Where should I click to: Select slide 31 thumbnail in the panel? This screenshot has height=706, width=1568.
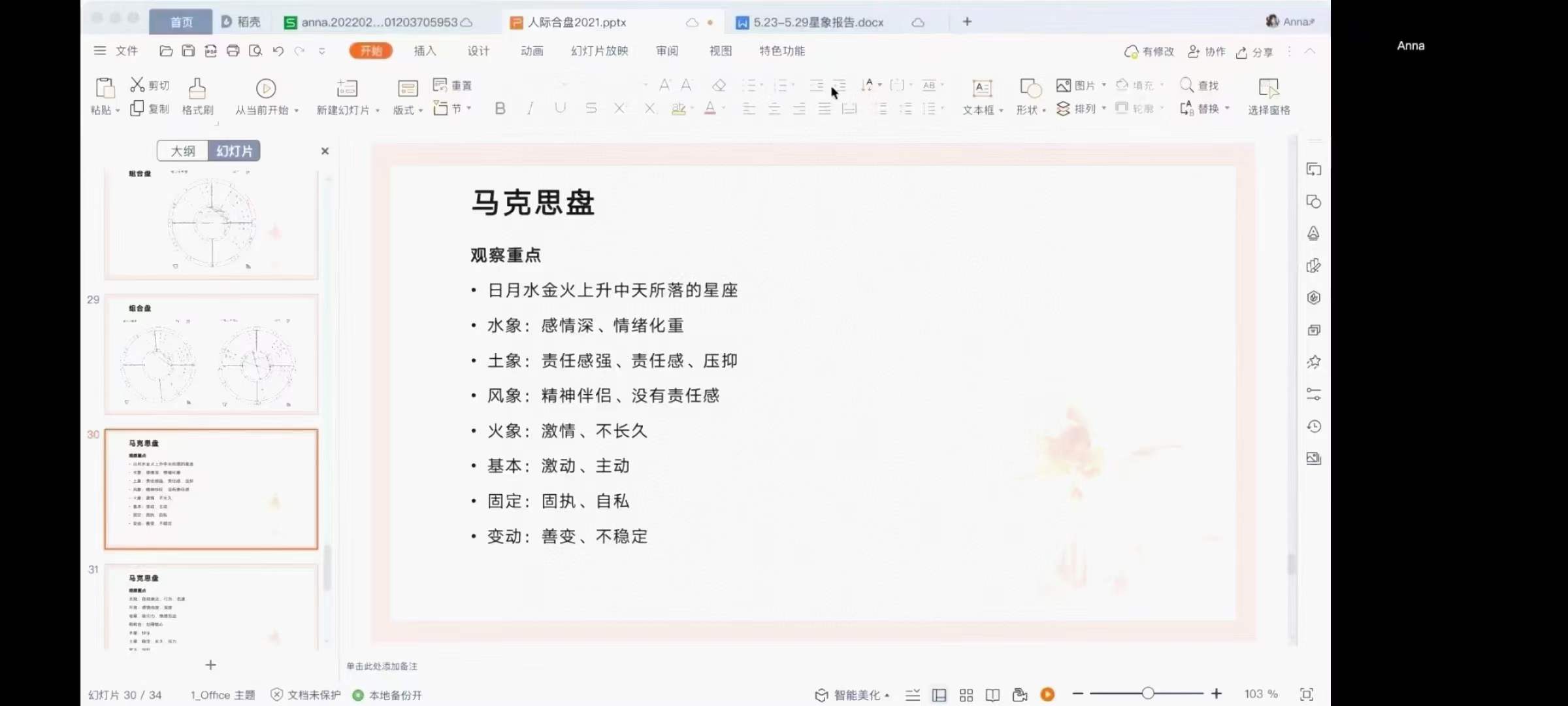(x=210, y=608)
